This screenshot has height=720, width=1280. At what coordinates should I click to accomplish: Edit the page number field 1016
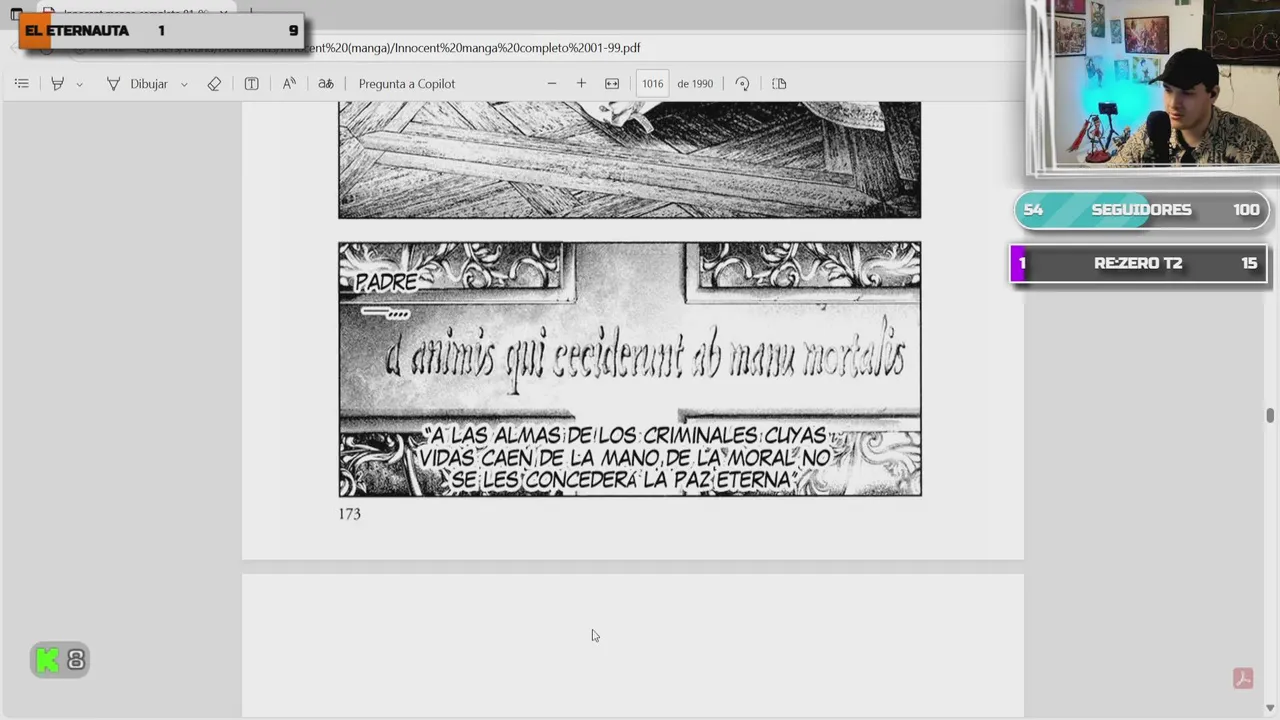652,84
